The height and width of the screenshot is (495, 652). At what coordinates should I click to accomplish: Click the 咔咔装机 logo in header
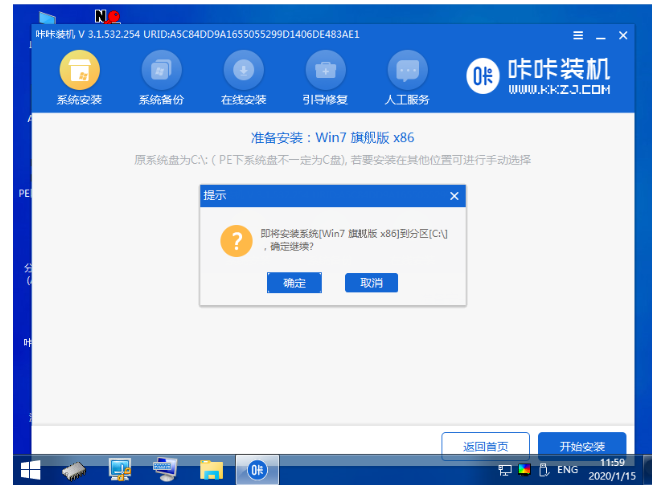pos(535,76)
